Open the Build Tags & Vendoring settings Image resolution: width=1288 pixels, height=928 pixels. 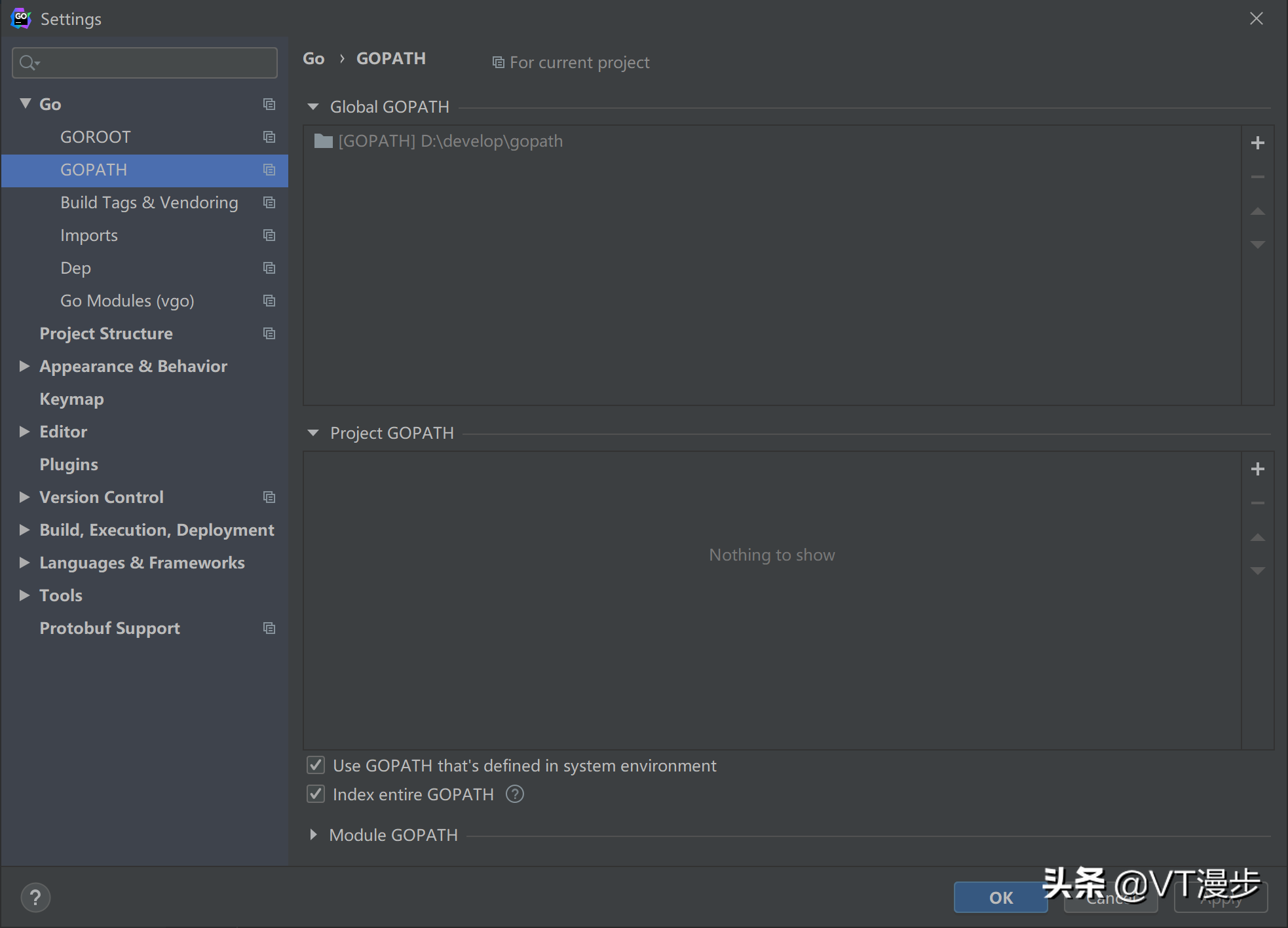148,202
